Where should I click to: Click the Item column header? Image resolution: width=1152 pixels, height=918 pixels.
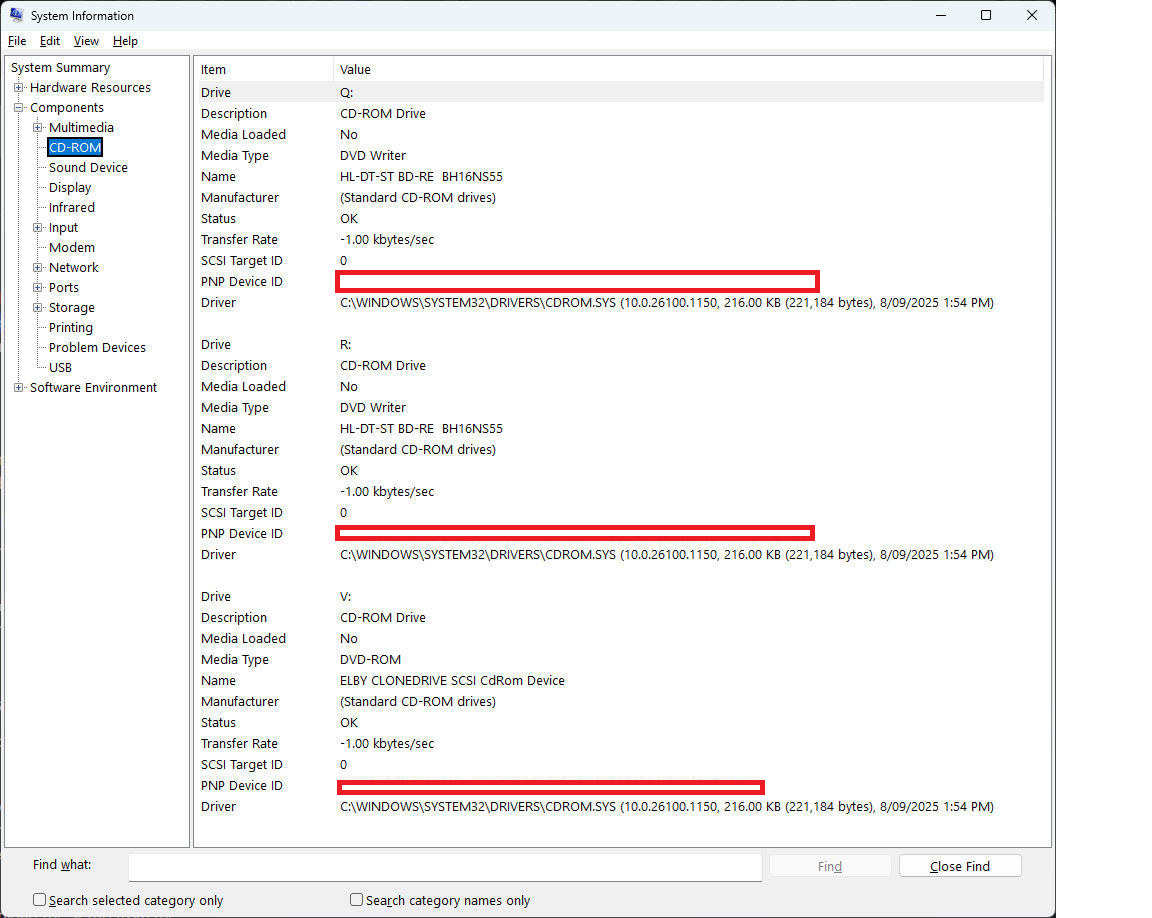coord(264,70)
